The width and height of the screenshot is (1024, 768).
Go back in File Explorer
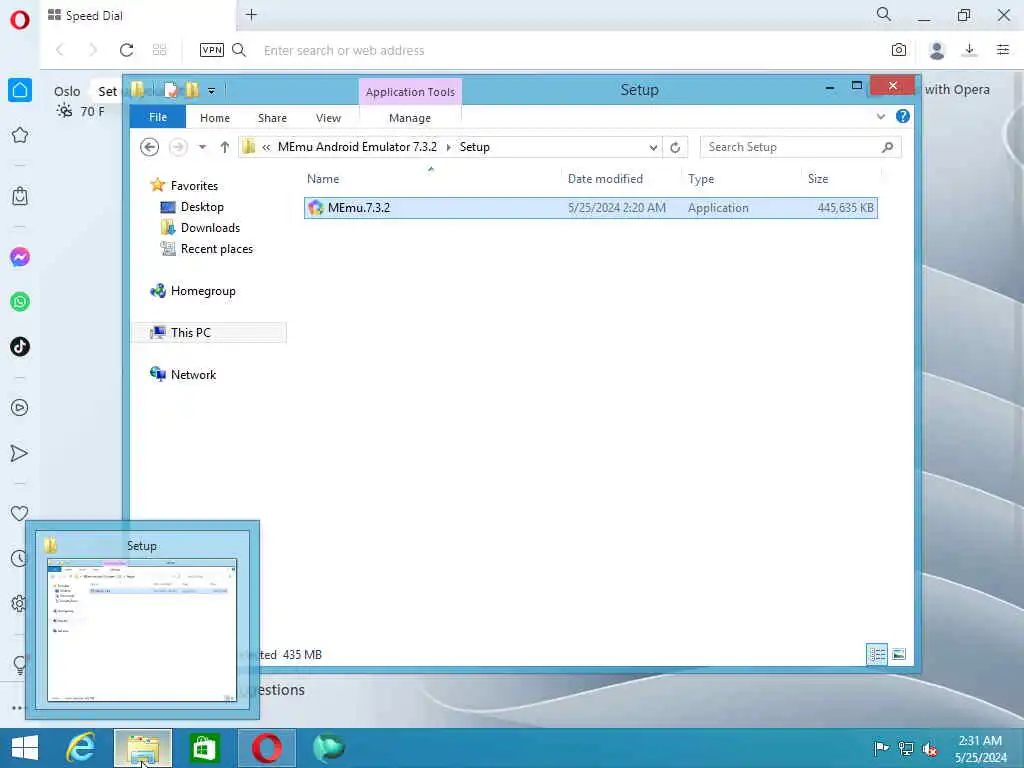[150, 147]
